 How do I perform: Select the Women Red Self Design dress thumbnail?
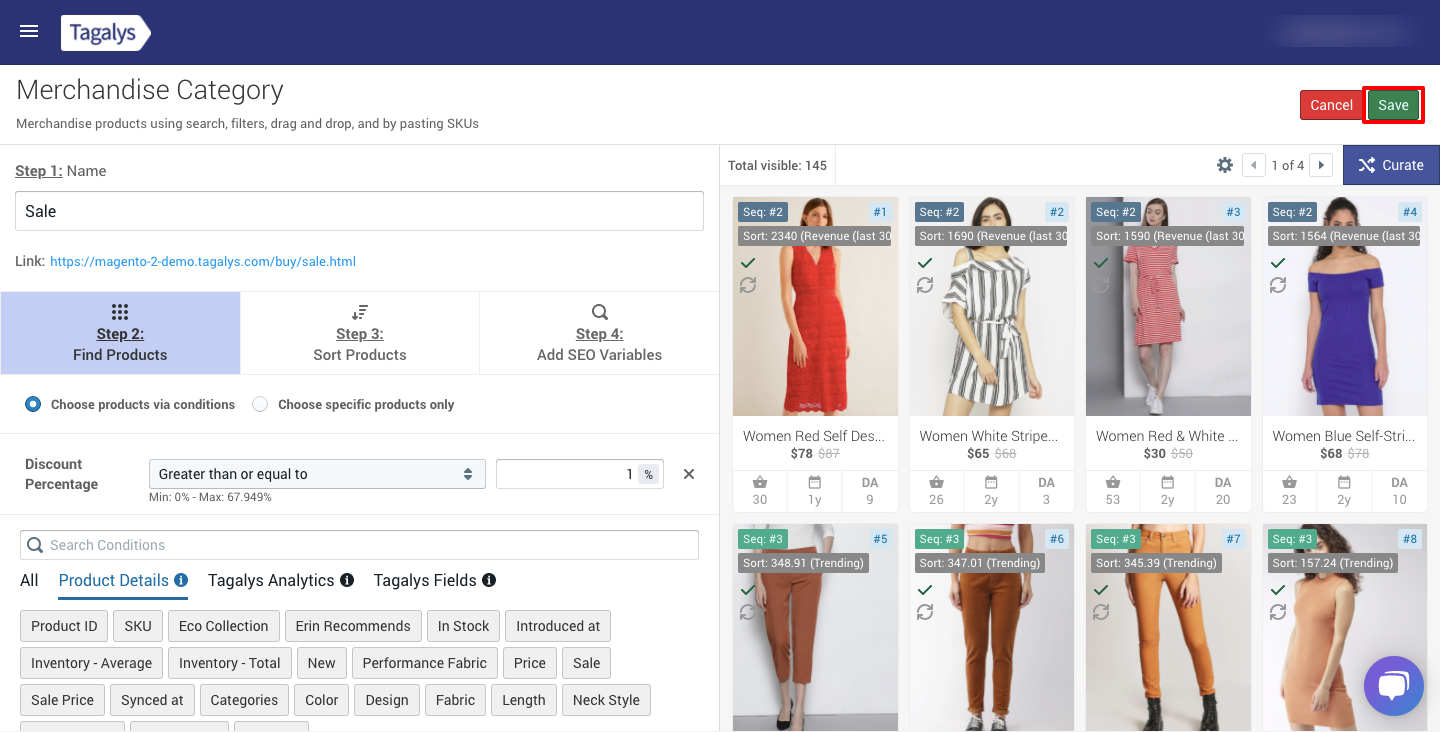point(816,306)
